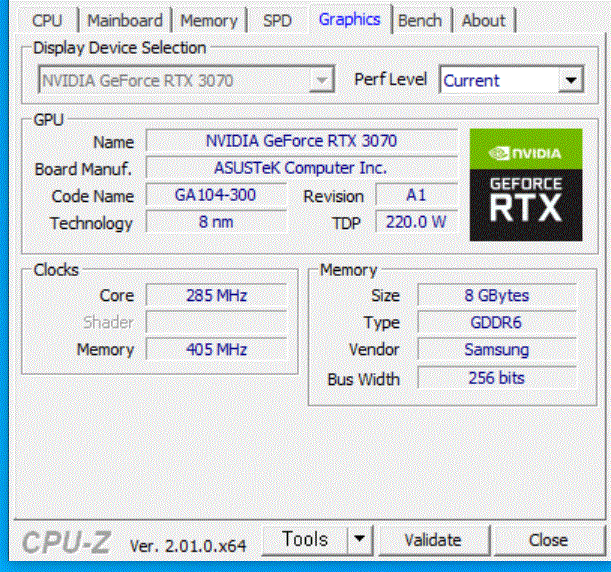Click the Tools button
The image size is (611, 572).
(x=304, y=540)
